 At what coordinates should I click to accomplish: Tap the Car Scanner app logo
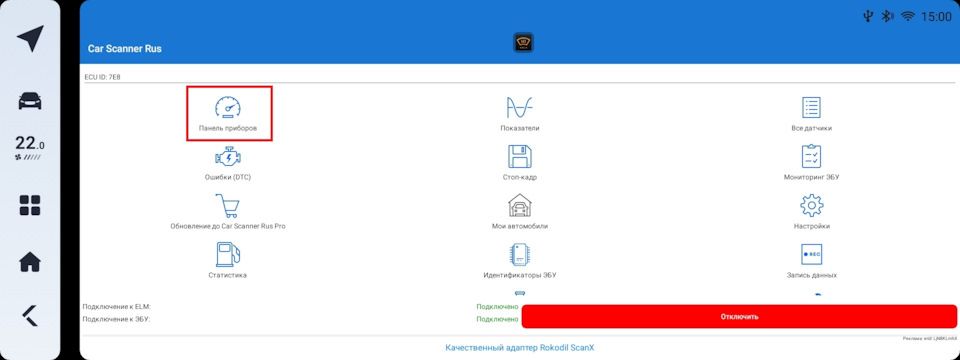pyautogui.click(x=523, y=42)
